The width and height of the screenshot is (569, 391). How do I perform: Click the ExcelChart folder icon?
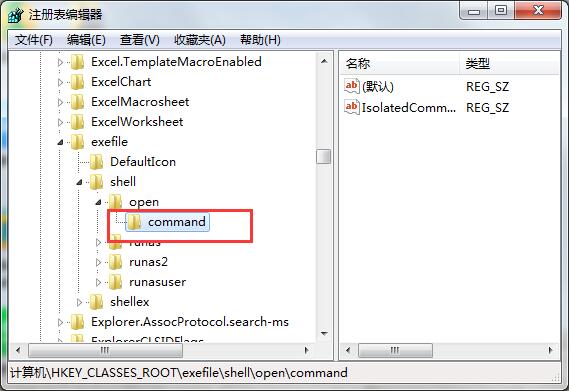click(x=78, y=82)
